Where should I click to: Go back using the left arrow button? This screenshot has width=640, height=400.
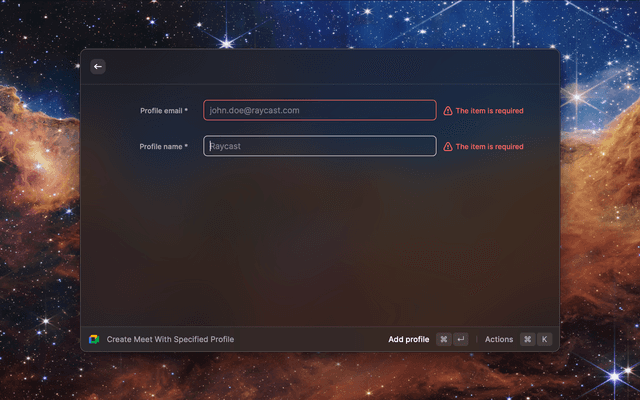coord(98,67)
